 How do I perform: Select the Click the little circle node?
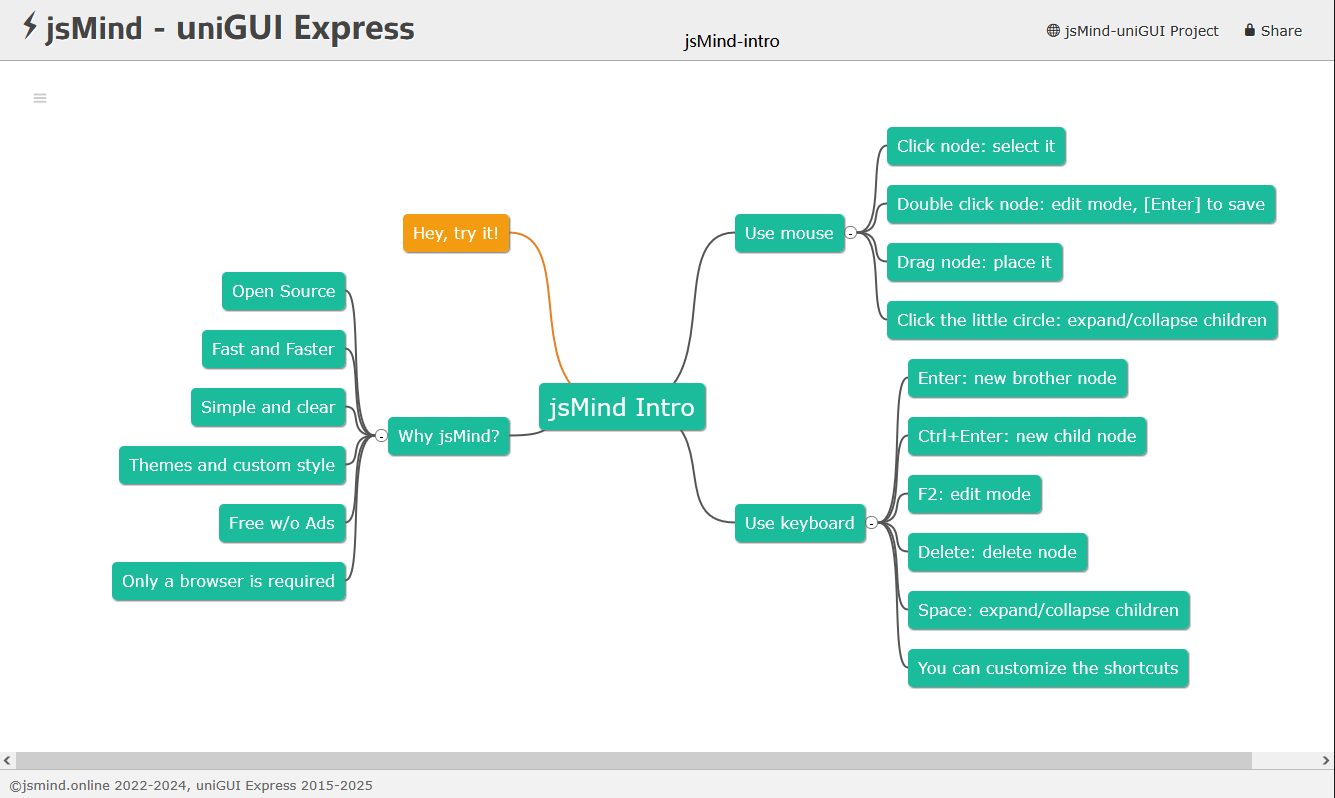pos(1082,320)
